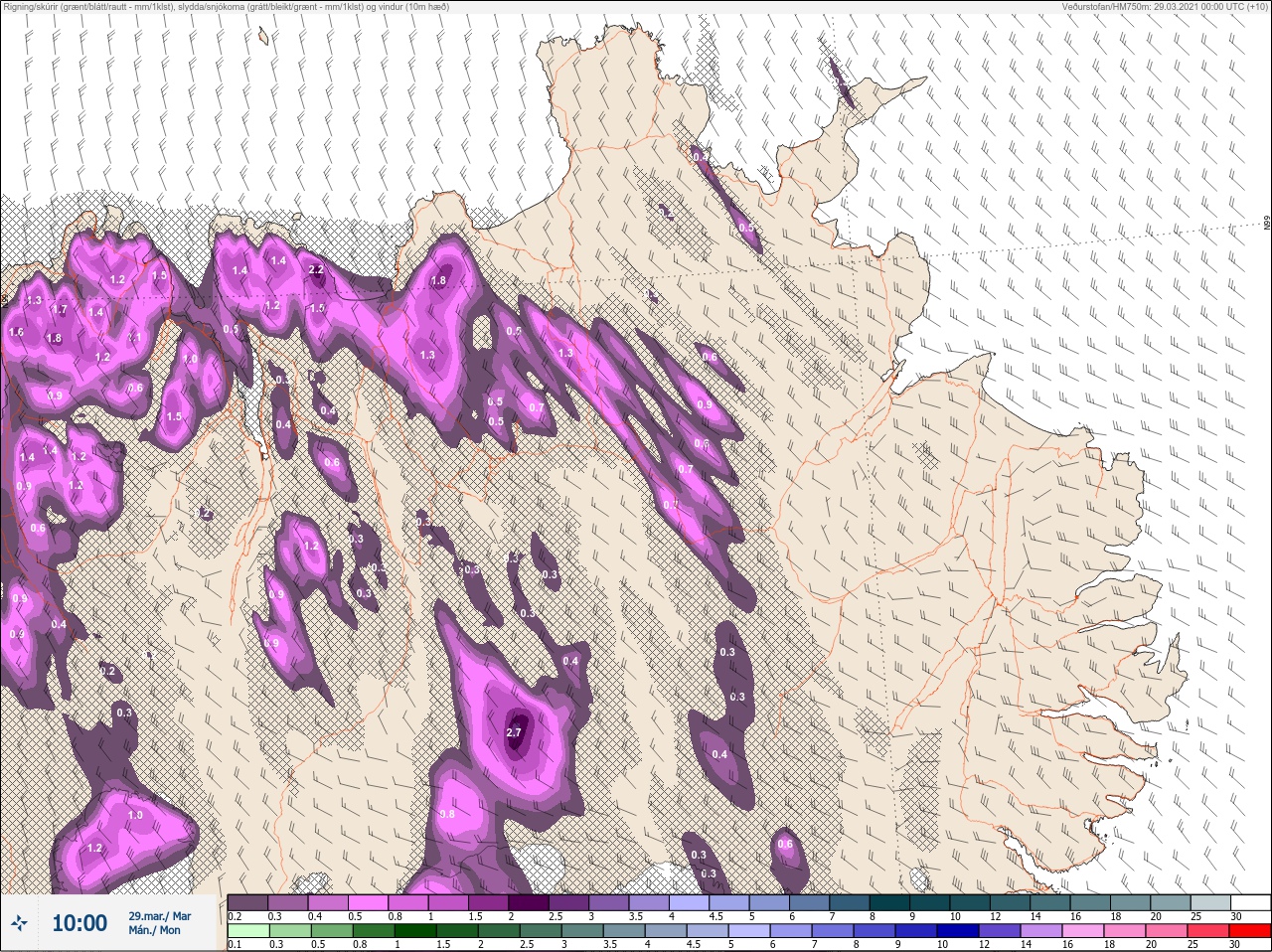
Task: Click the 'Mán./ Mon' weekday label
Action: click(154, 931)
